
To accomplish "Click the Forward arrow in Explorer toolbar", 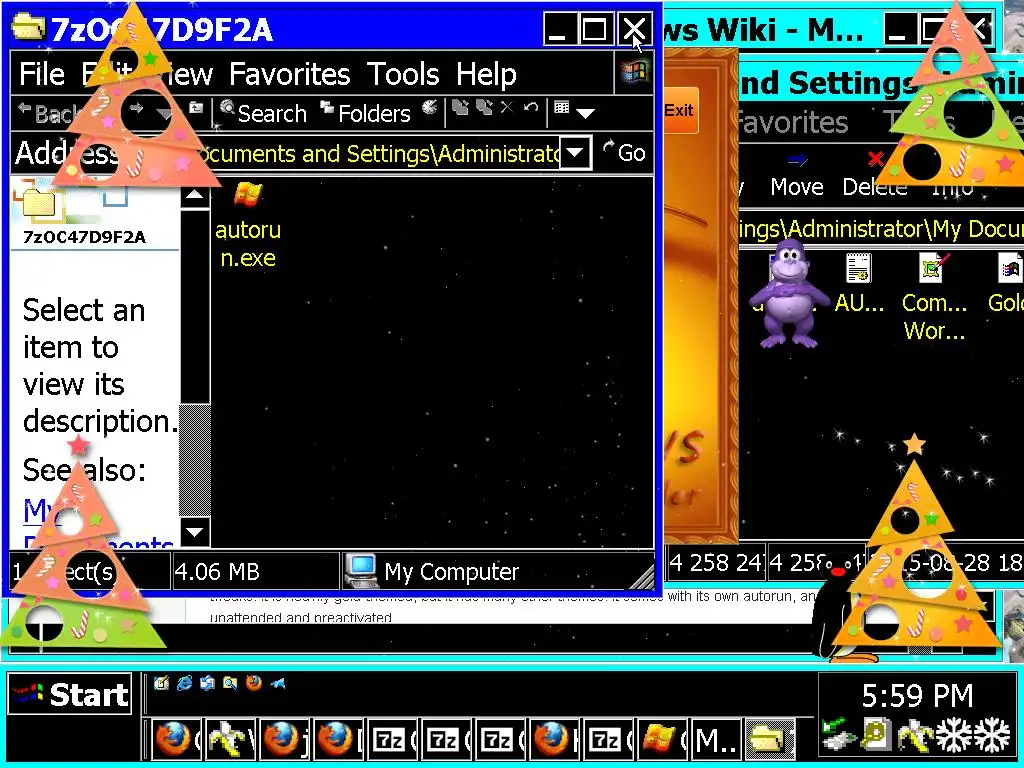I will [136, 108].
